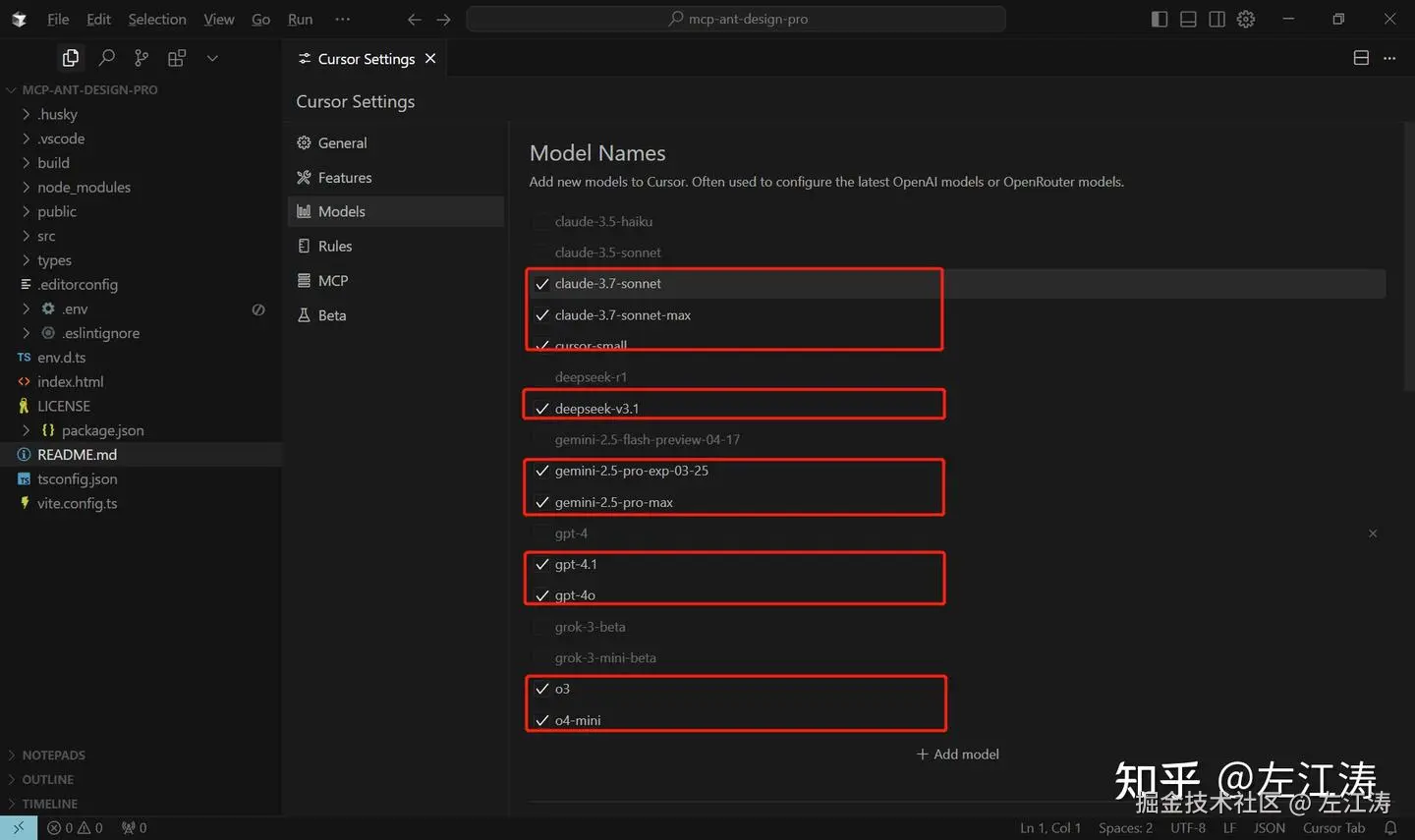Toggle the bottom panel layout icon
This screenshot has height=840, width=1415.
[x=1188, y=20]
